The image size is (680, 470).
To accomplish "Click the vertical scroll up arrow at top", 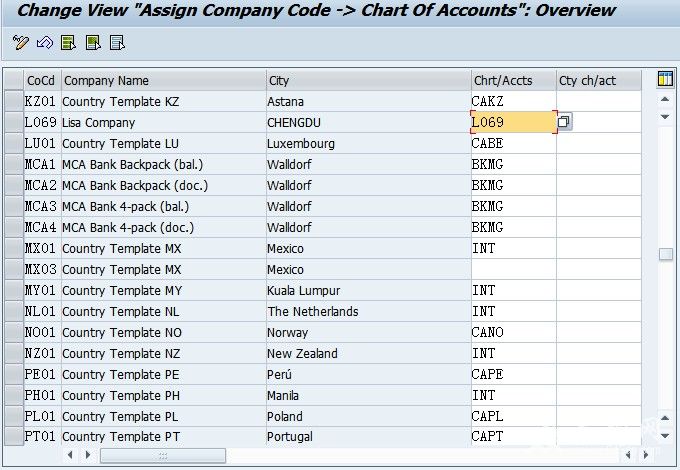I will (x=665, y=99).
